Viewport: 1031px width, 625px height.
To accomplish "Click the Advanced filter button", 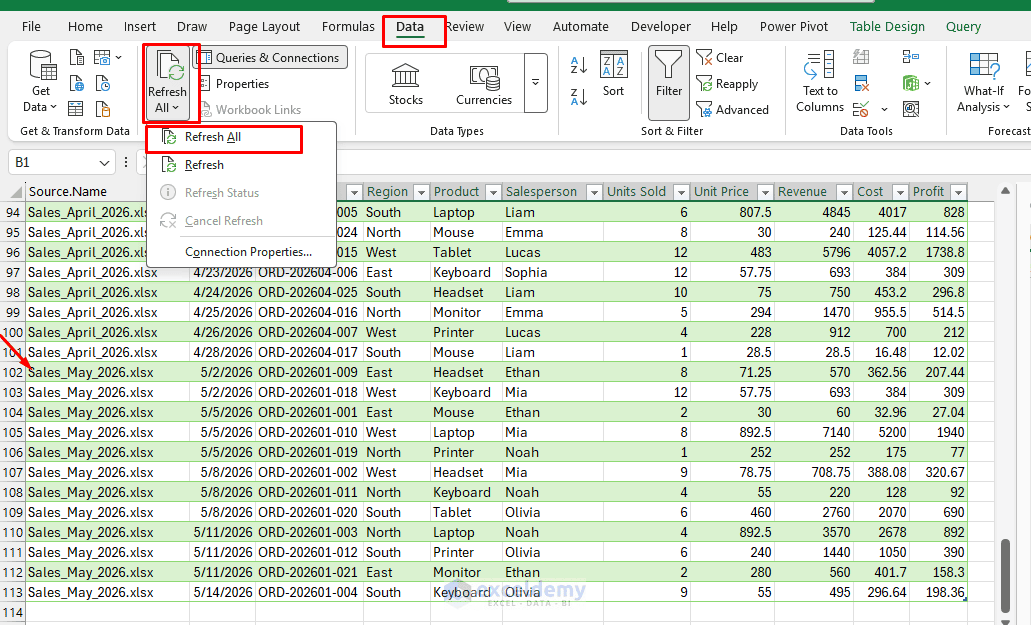I will coord(732,110).
